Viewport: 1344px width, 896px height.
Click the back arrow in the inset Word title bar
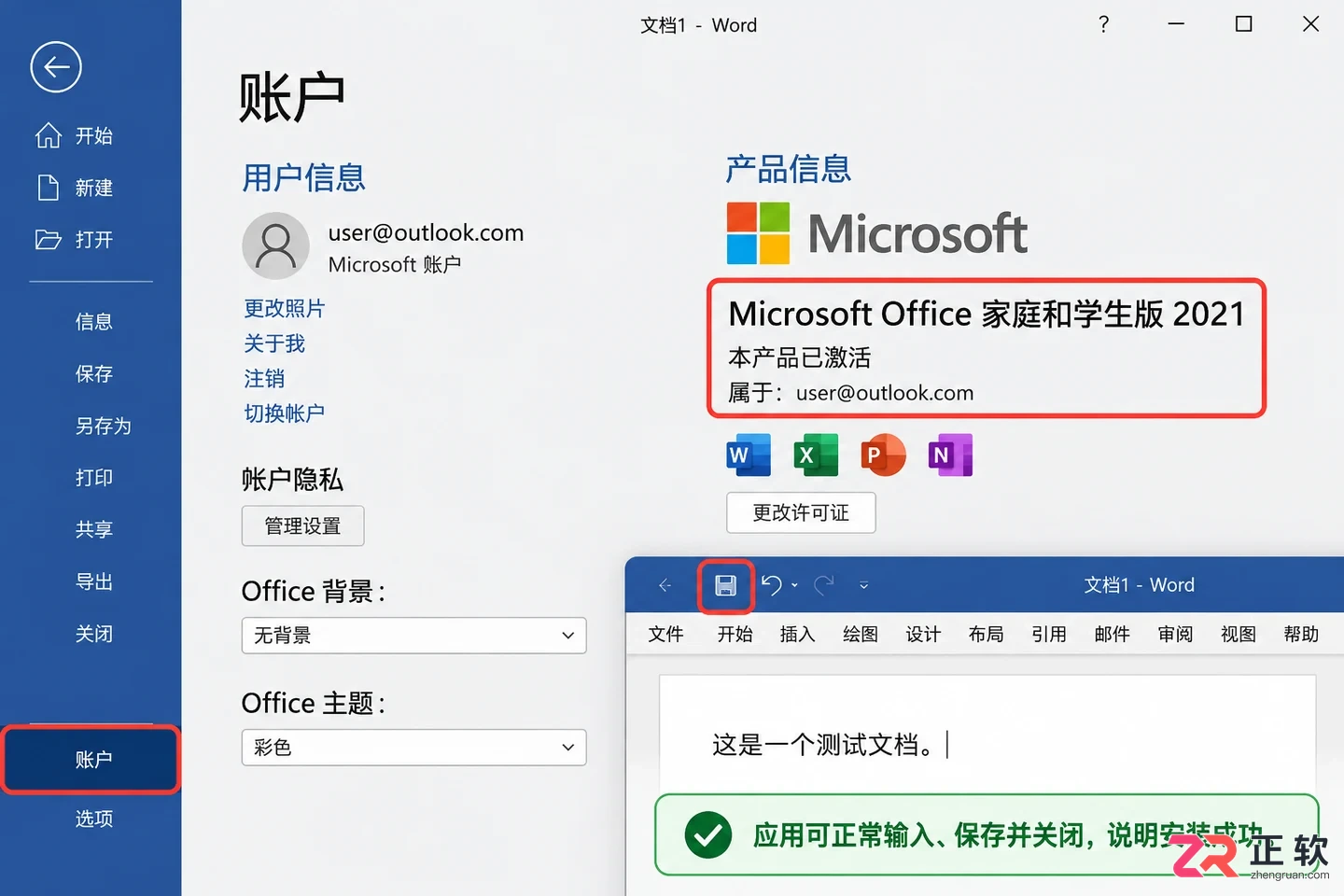665,585
